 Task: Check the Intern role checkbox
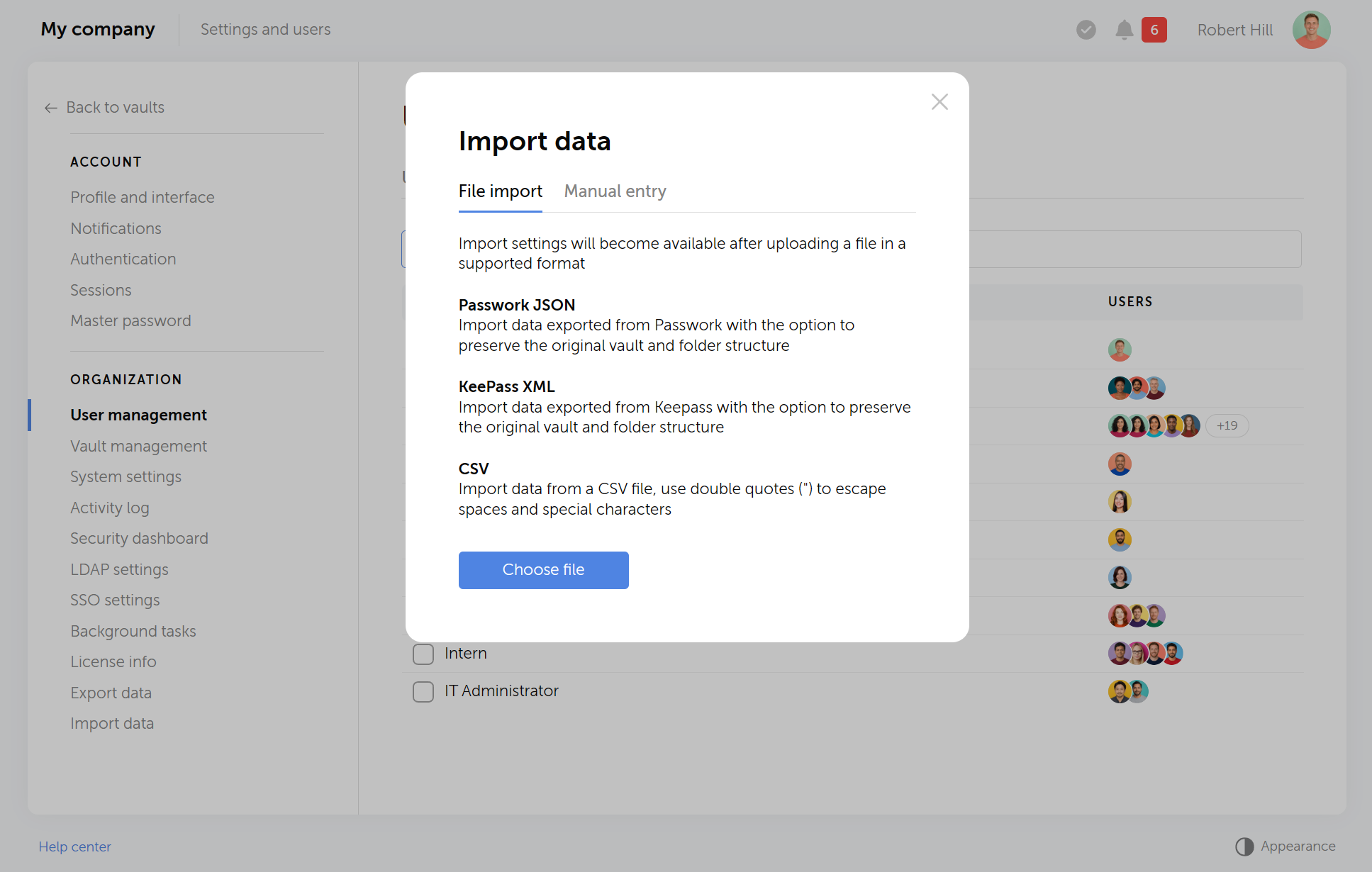[423, 654]
